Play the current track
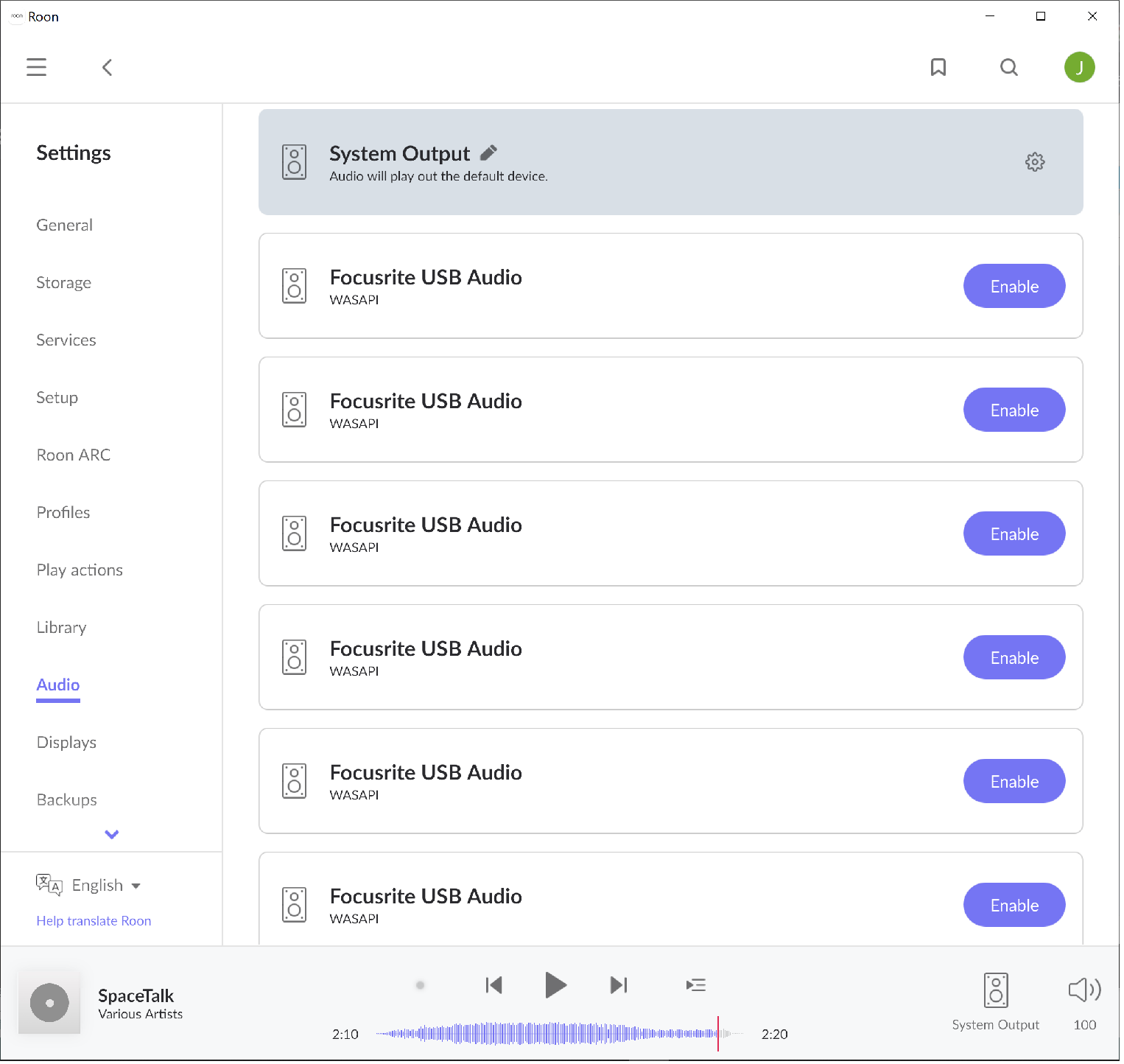 pos(555,985)
